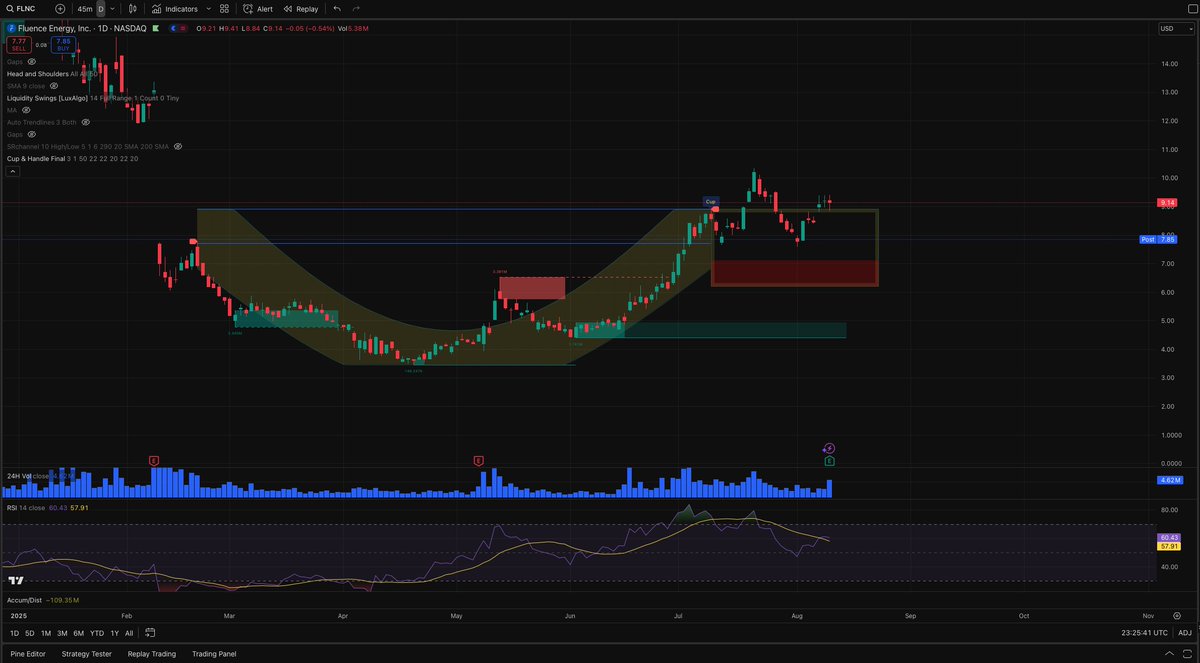Click the TradingView logo at chart corner
The image size is (1200, 663).
point(16,580)
